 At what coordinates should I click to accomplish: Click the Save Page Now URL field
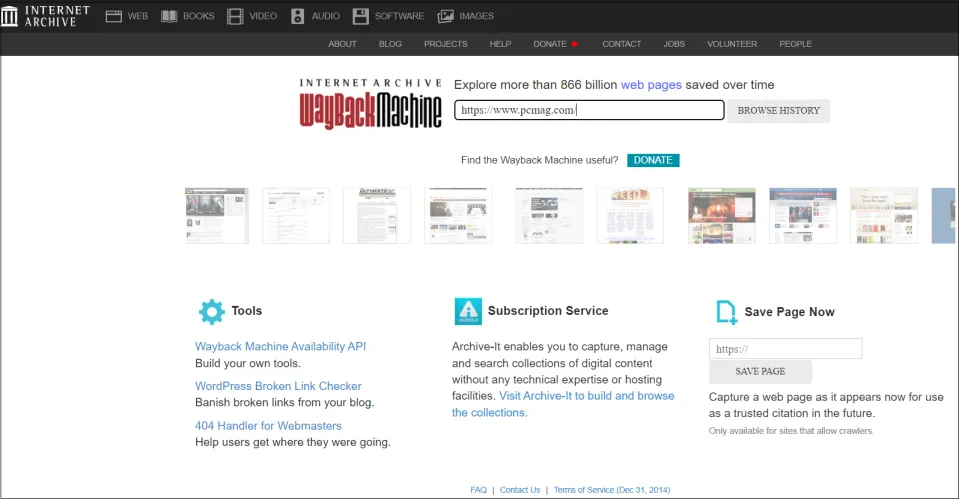coord(785,349)
